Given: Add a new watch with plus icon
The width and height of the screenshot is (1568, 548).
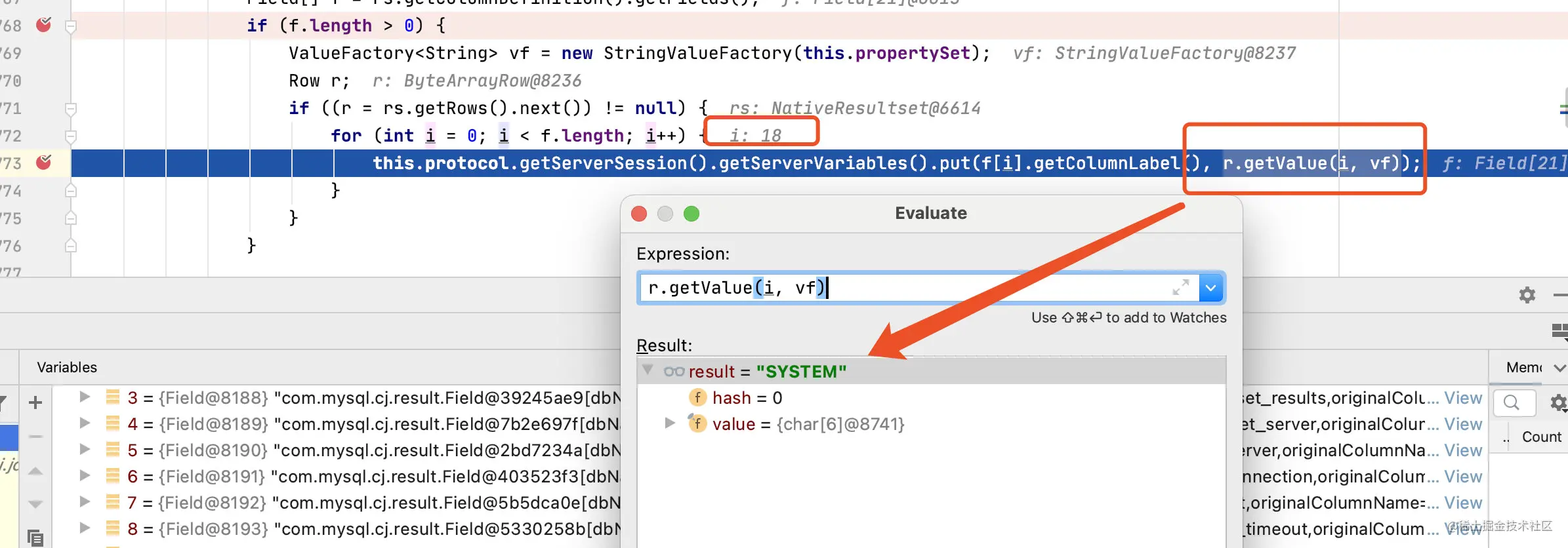Looking at the screenshot, I should point(35,402).
